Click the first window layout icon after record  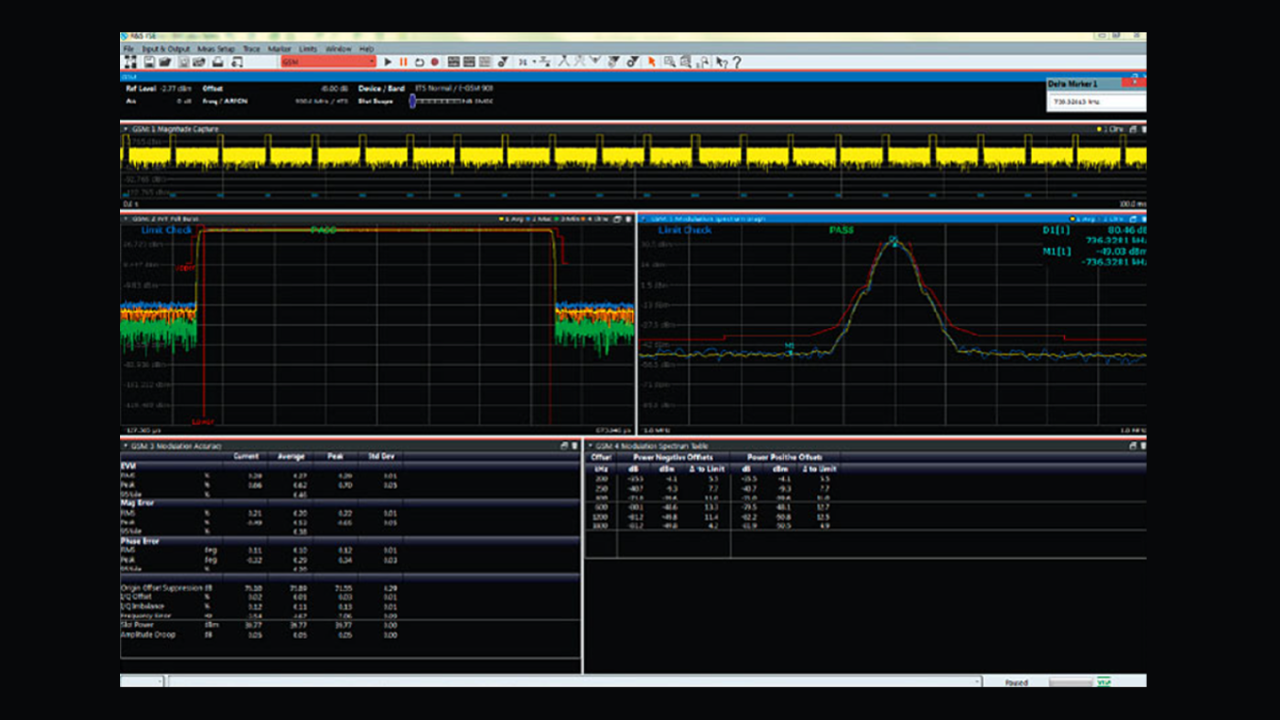pos(454,62)
